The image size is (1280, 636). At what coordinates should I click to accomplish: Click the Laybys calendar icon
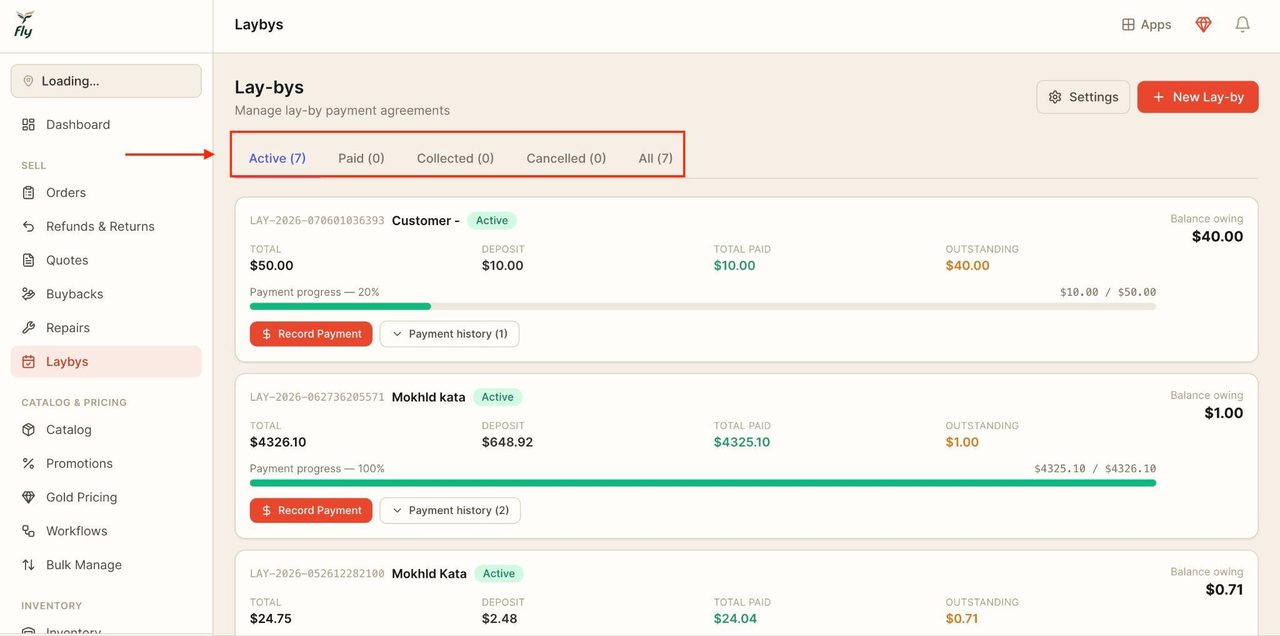(29, 362)
